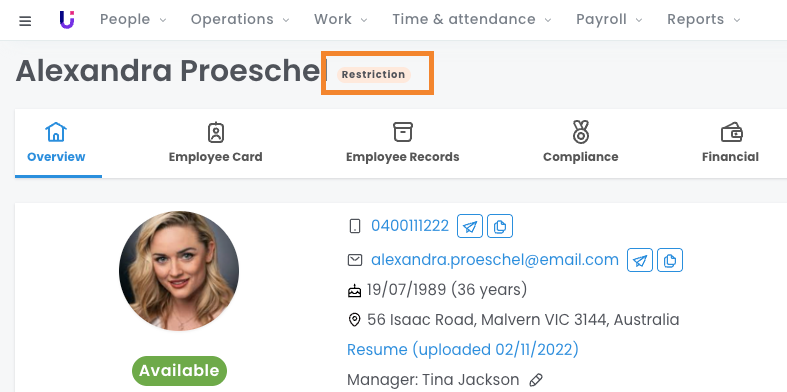Open the Resume uploaded 02/11/2022 link

point(463,349)
